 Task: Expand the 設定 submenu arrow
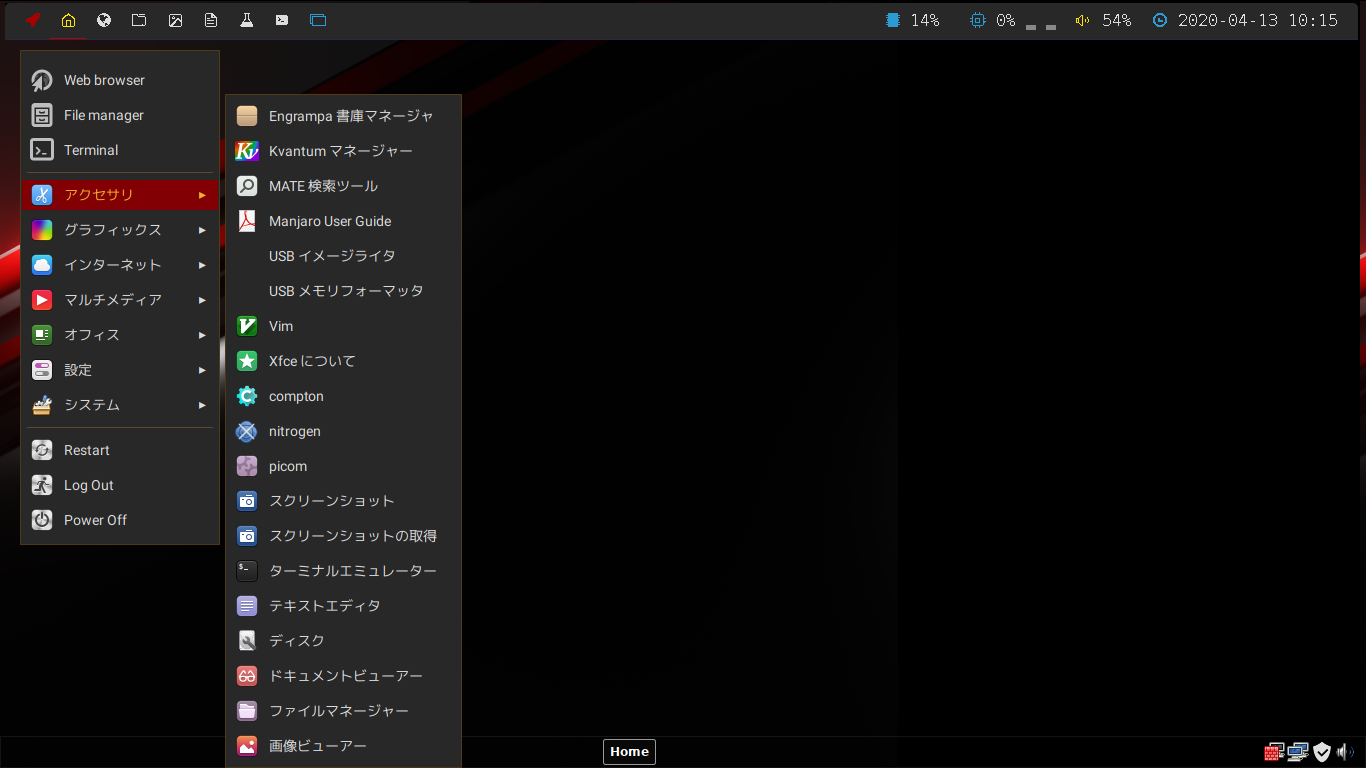pyautogui.click(x=202, y=370)
